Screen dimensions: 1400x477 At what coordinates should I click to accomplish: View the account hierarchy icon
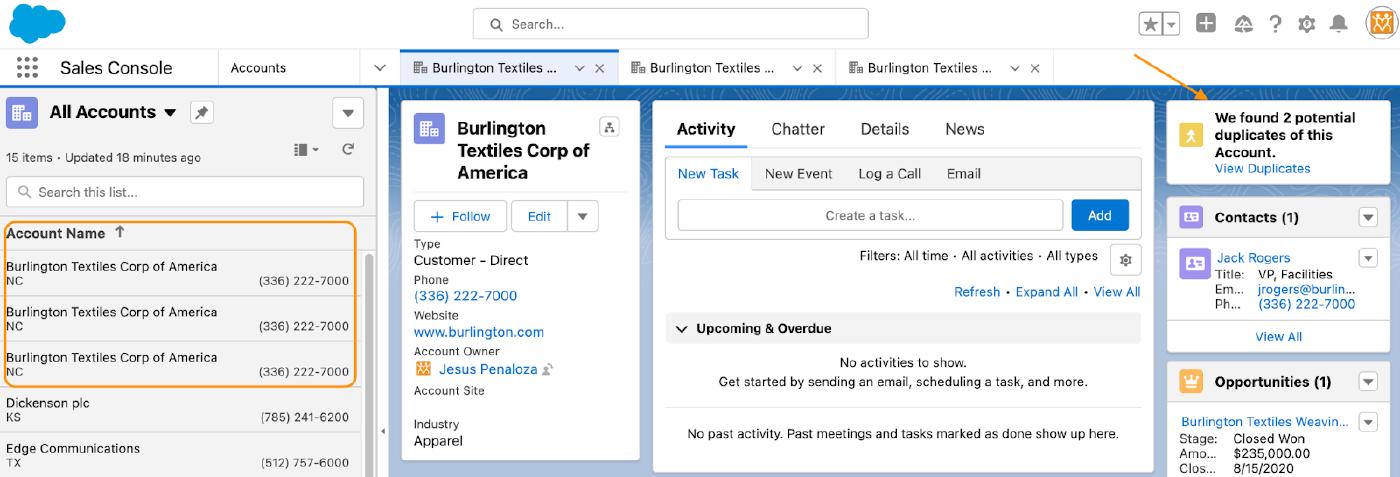pos(609,127)
